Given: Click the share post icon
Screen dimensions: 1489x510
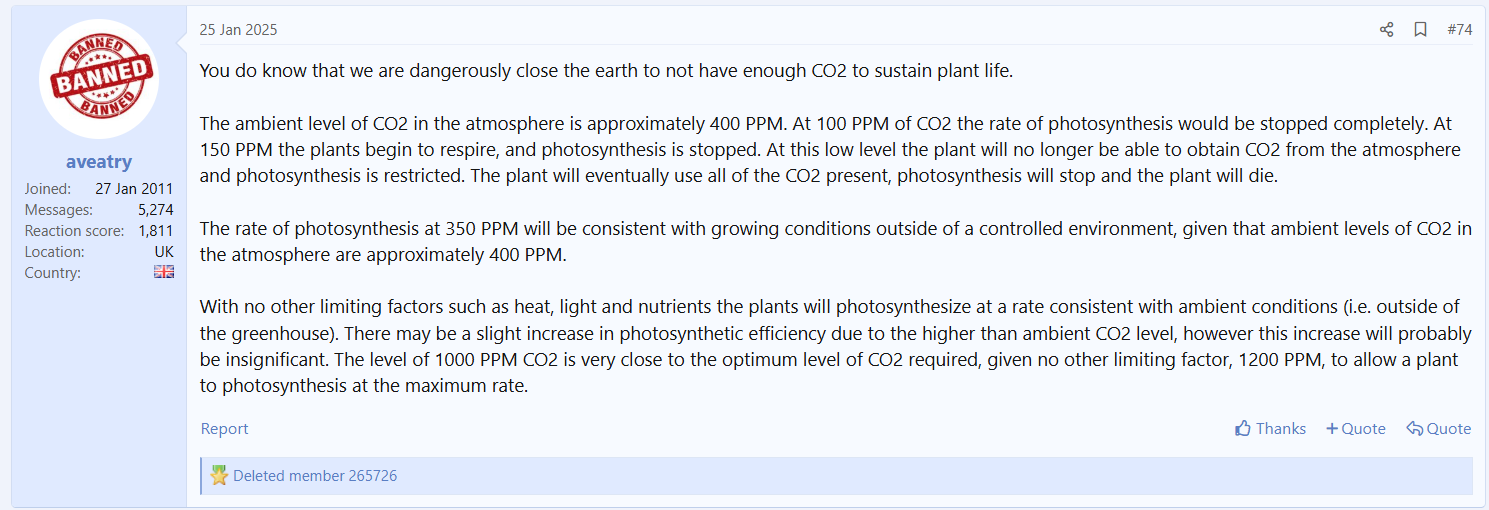Looking at the screenshot, I should [1386, 30].
